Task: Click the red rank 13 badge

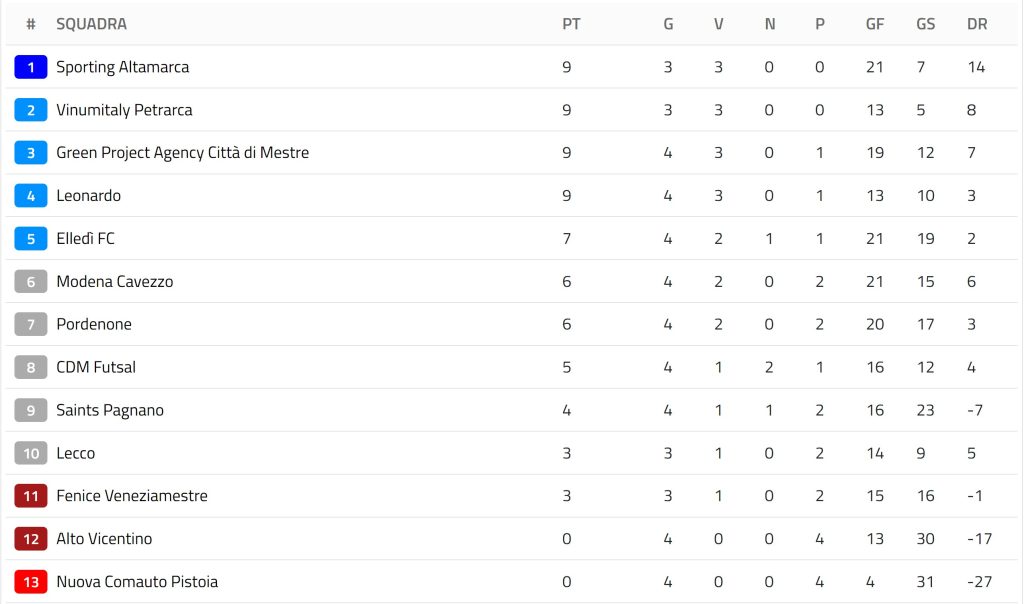Action: click(x=31, y=582)
